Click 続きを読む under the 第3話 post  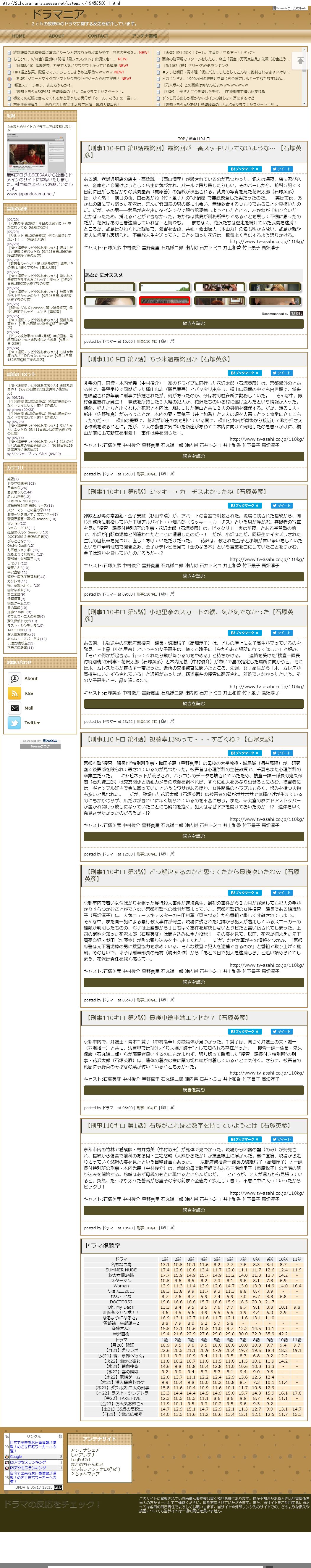click(194, 982)
